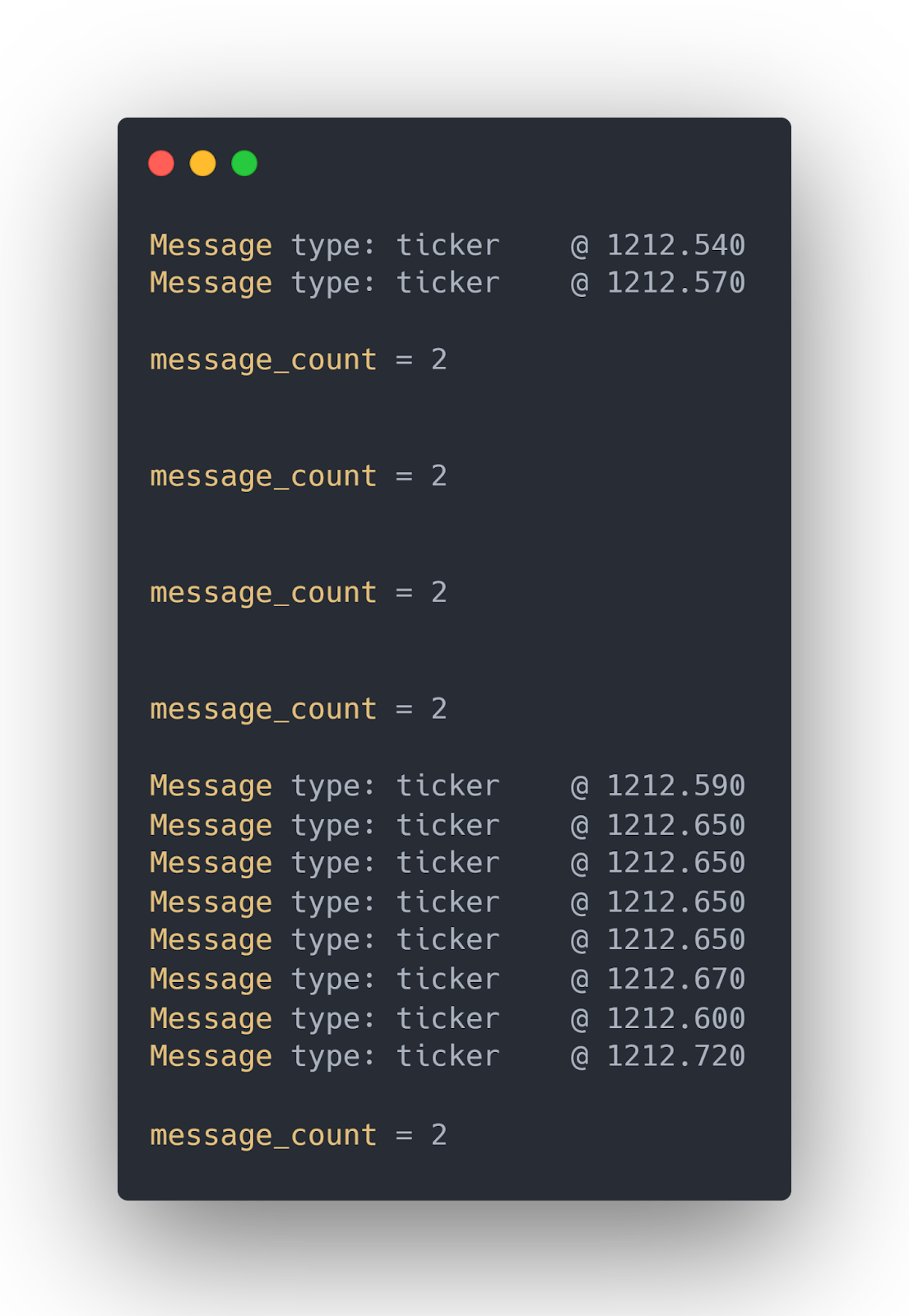Select the first message_count = 2 line
Screen dimensions: 909x1316
pyautogui.click(x=299, y=360)
